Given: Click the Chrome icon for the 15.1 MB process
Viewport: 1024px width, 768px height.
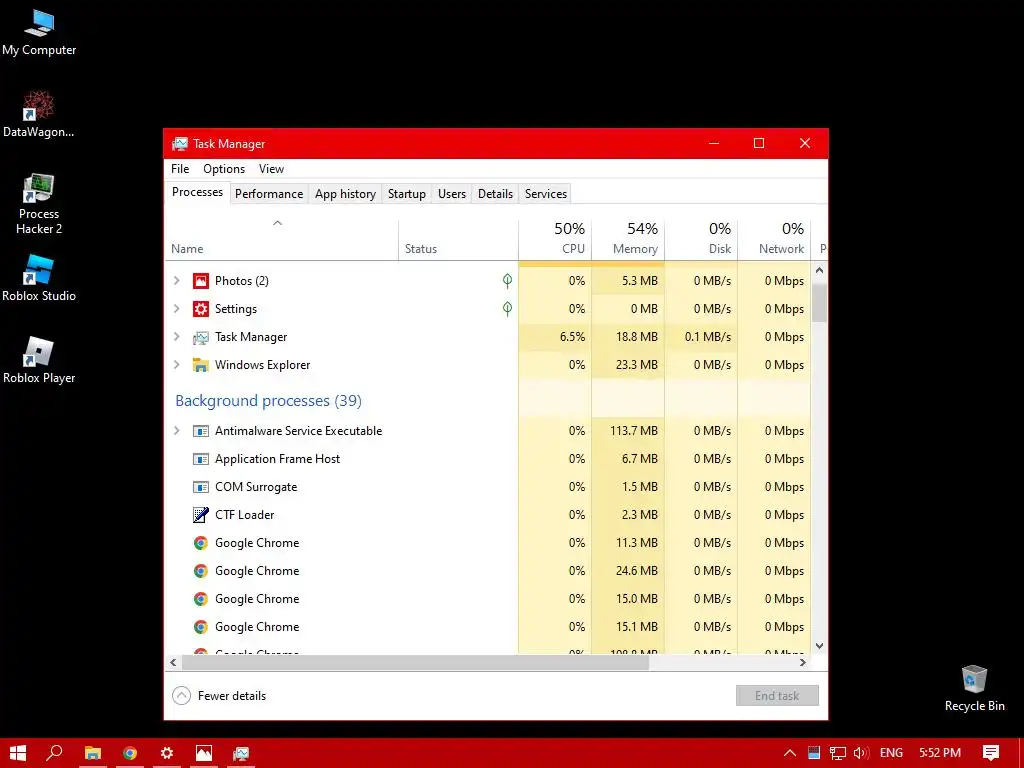Looking at the screenshot, I should [x=200, y=627].
